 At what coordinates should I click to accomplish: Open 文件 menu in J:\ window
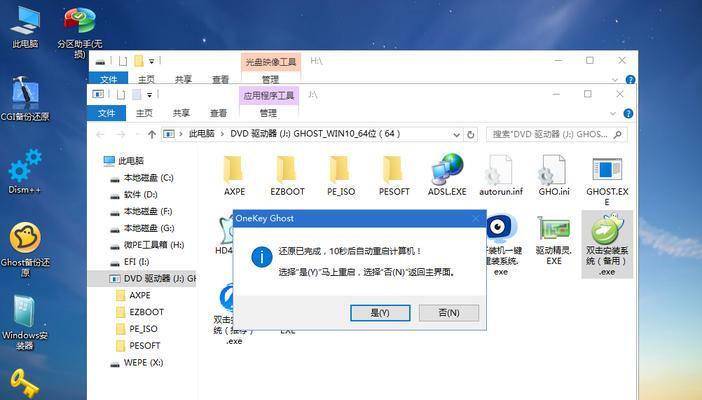(x=107, y=113)
